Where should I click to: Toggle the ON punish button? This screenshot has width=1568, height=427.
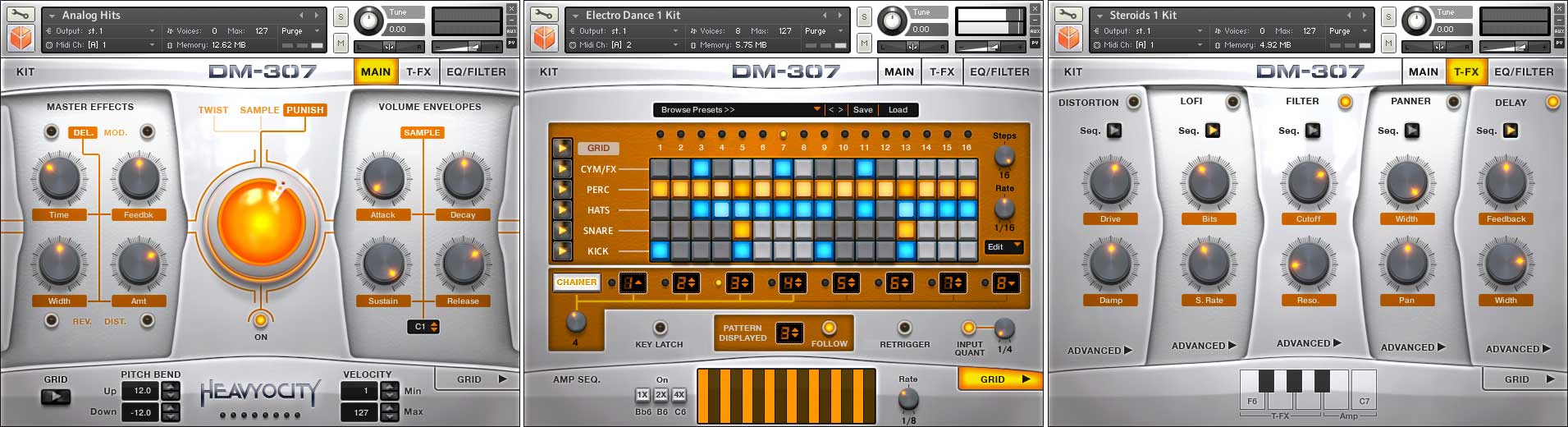260,319
